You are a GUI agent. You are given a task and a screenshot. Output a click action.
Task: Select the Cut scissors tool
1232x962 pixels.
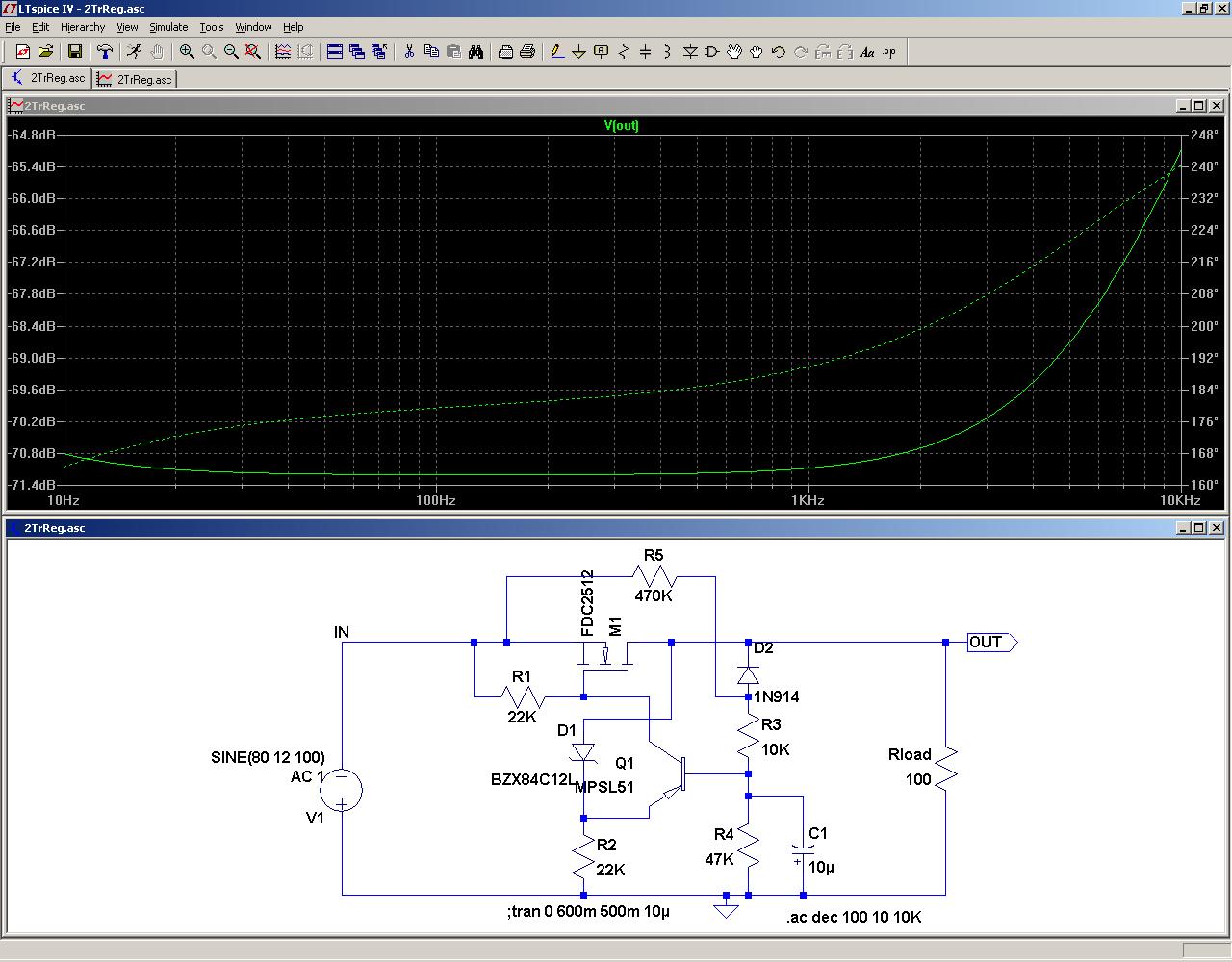[409, 52]
